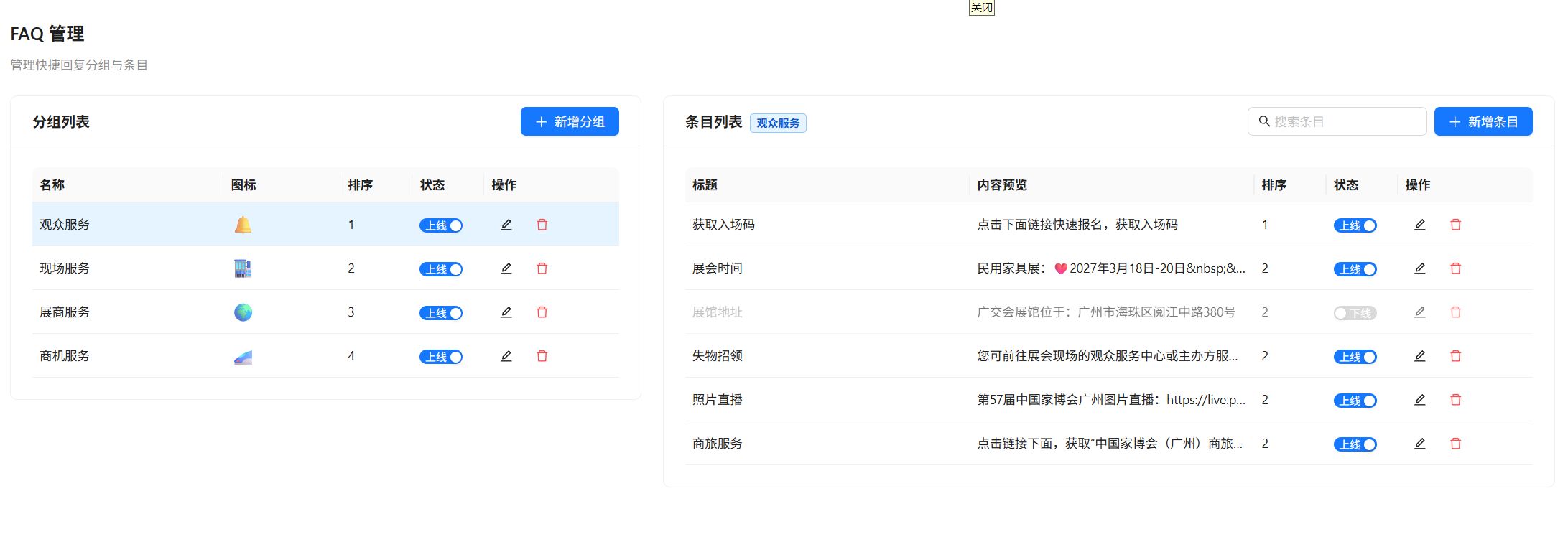Enable the offline 展馆地址 entry

[x=1355, y=313]
